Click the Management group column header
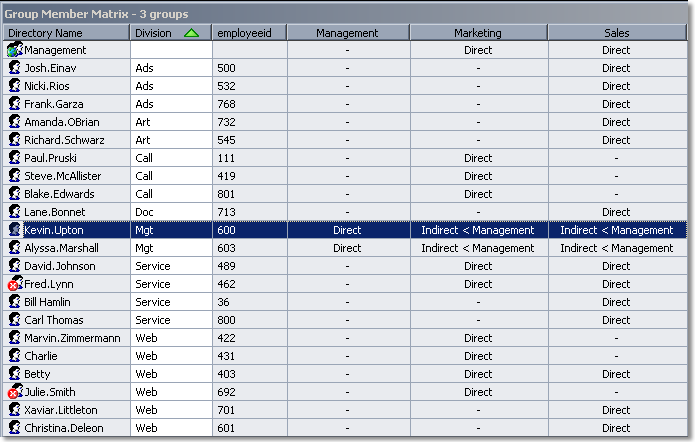This screenshot has width=695, height=442. 347,33
